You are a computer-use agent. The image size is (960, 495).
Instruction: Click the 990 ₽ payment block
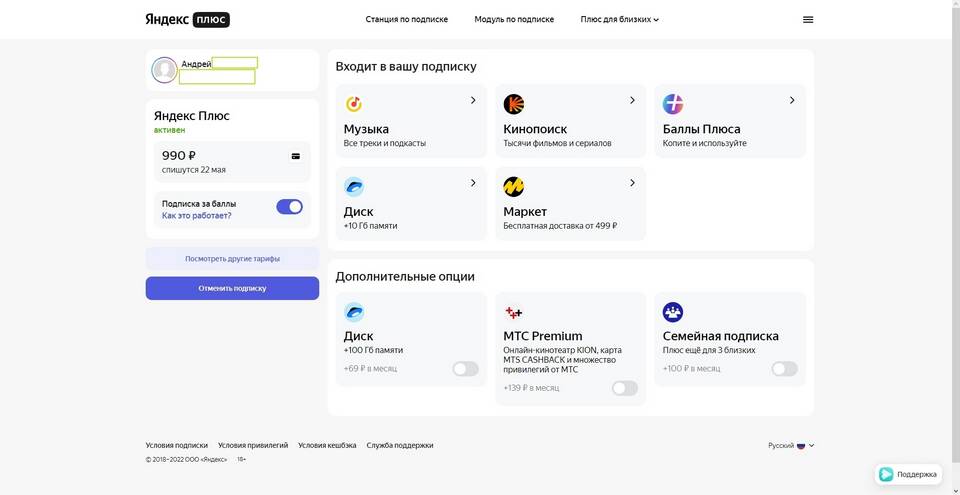click(x=232, y=162)
